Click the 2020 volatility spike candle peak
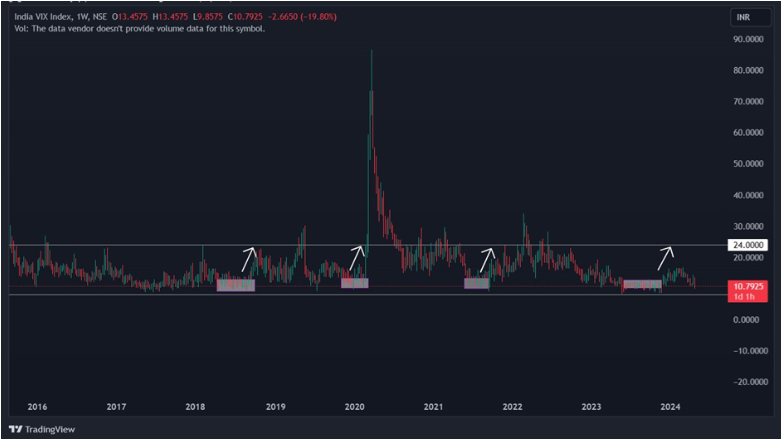Screen dimensions: 781x439 click(x=372, y=52)
